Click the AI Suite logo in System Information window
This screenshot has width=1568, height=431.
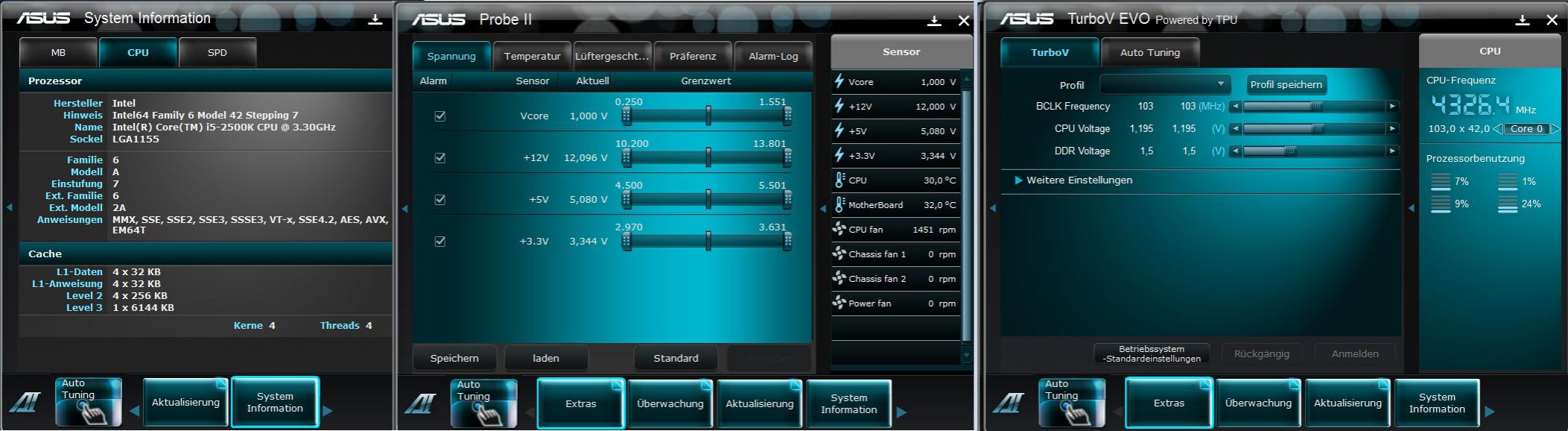tap(24, 403)
